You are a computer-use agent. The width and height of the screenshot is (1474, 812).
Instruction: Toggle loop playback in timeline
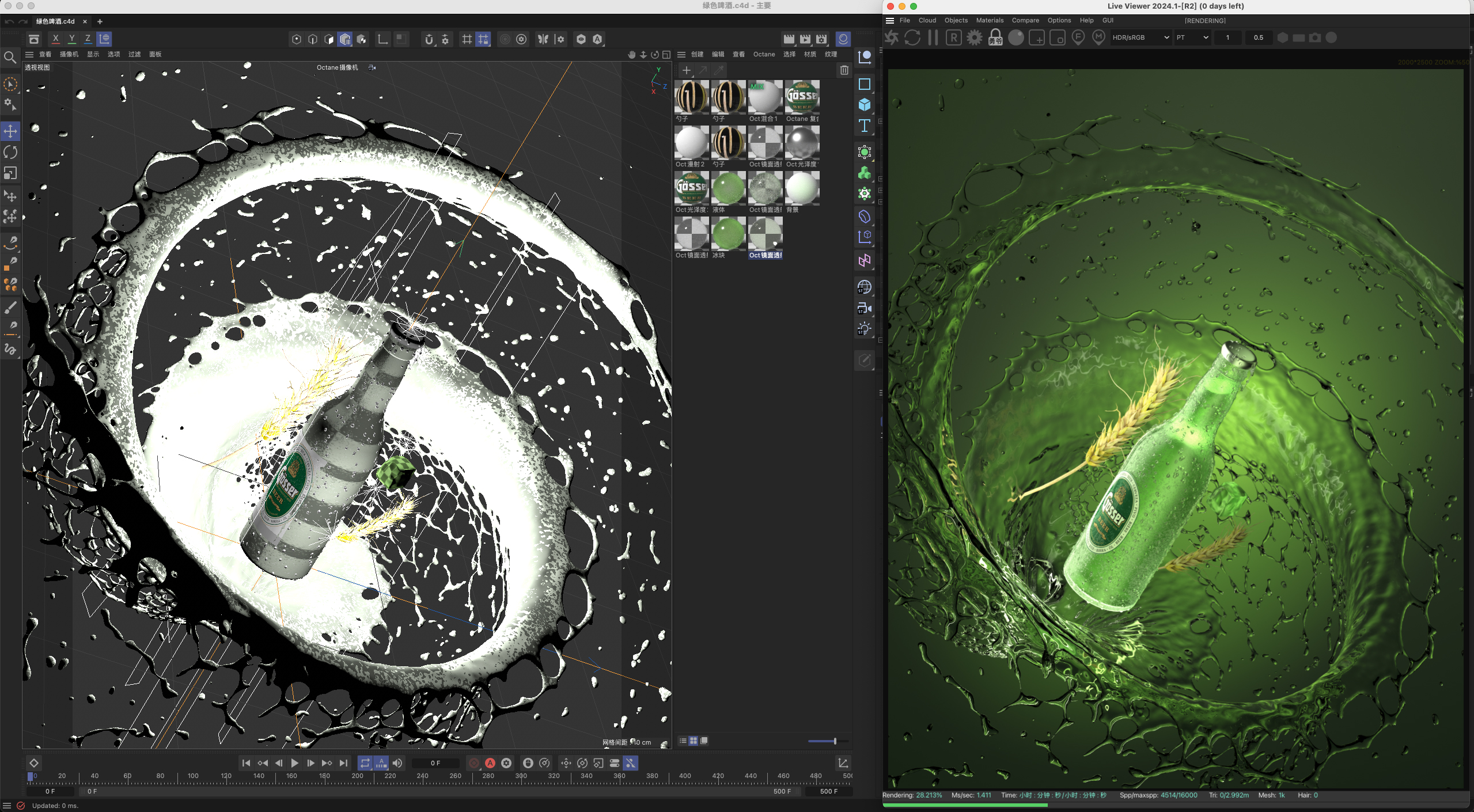(x=365, y=763)
